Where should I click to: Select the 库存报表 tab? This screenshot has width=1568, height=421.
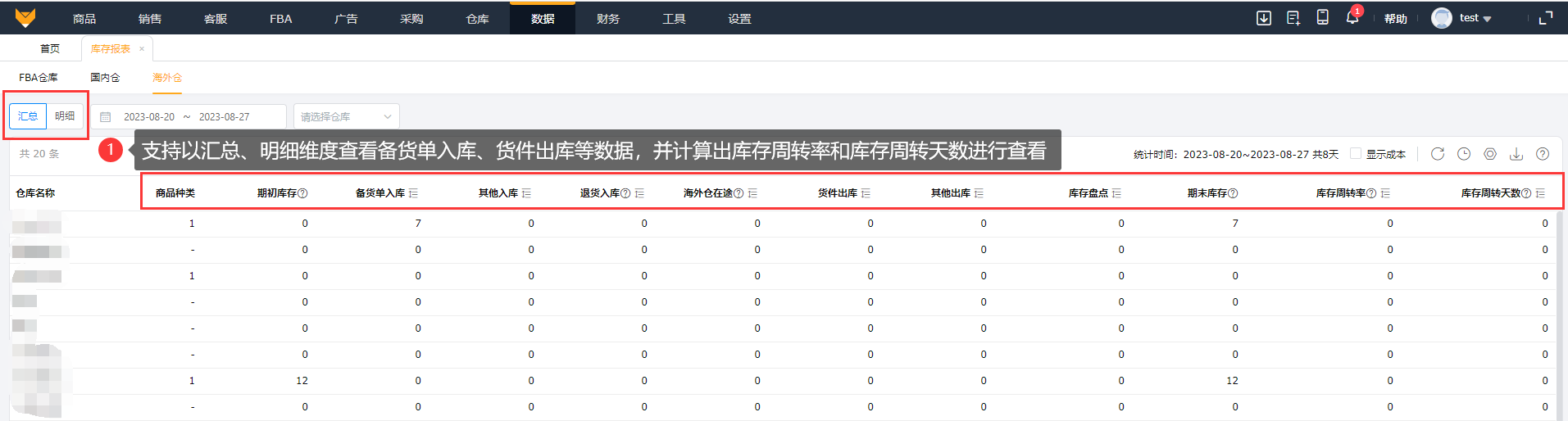(110, 49)
